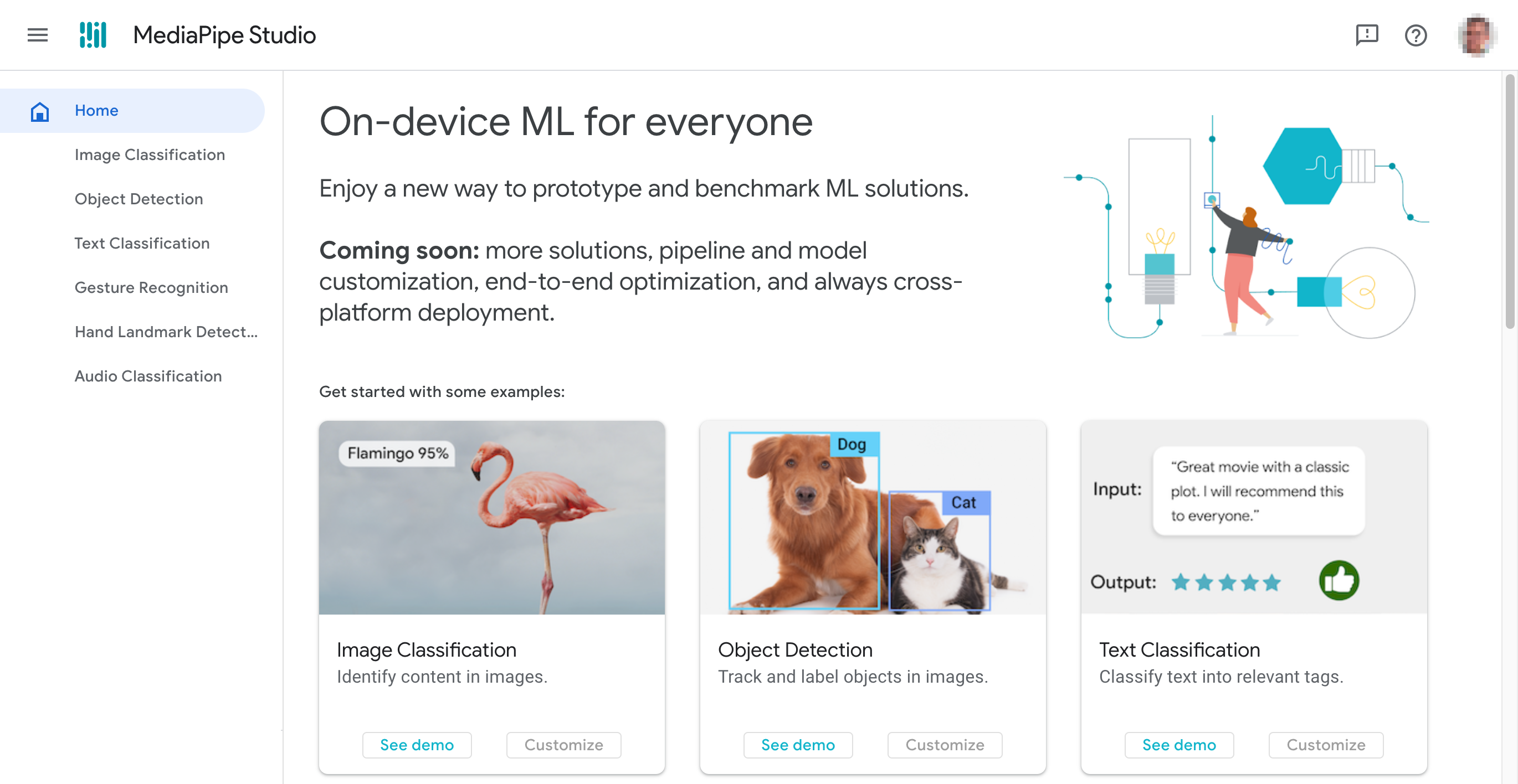Click the flamingo image classification thumbnail
The width and height of the screenshot is (1518, 784).
(492, 517)
